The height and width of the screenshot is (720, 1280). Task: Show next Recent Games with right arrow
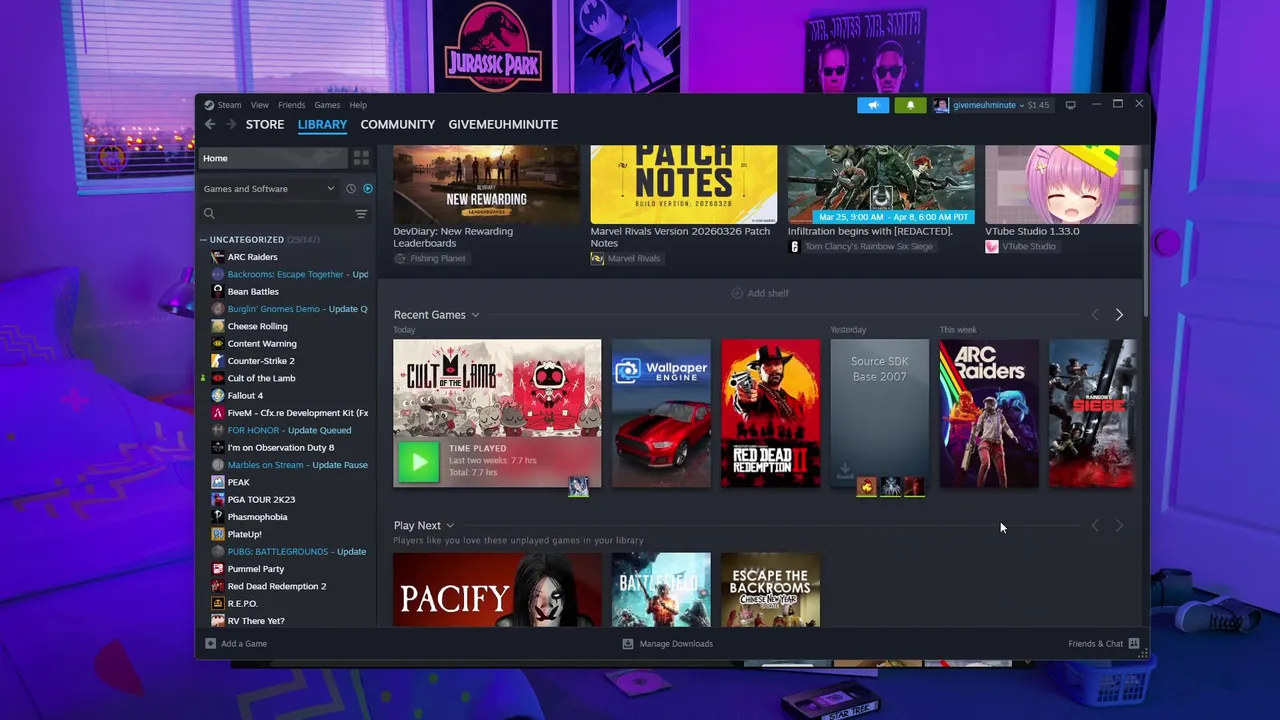[1119, 315]
